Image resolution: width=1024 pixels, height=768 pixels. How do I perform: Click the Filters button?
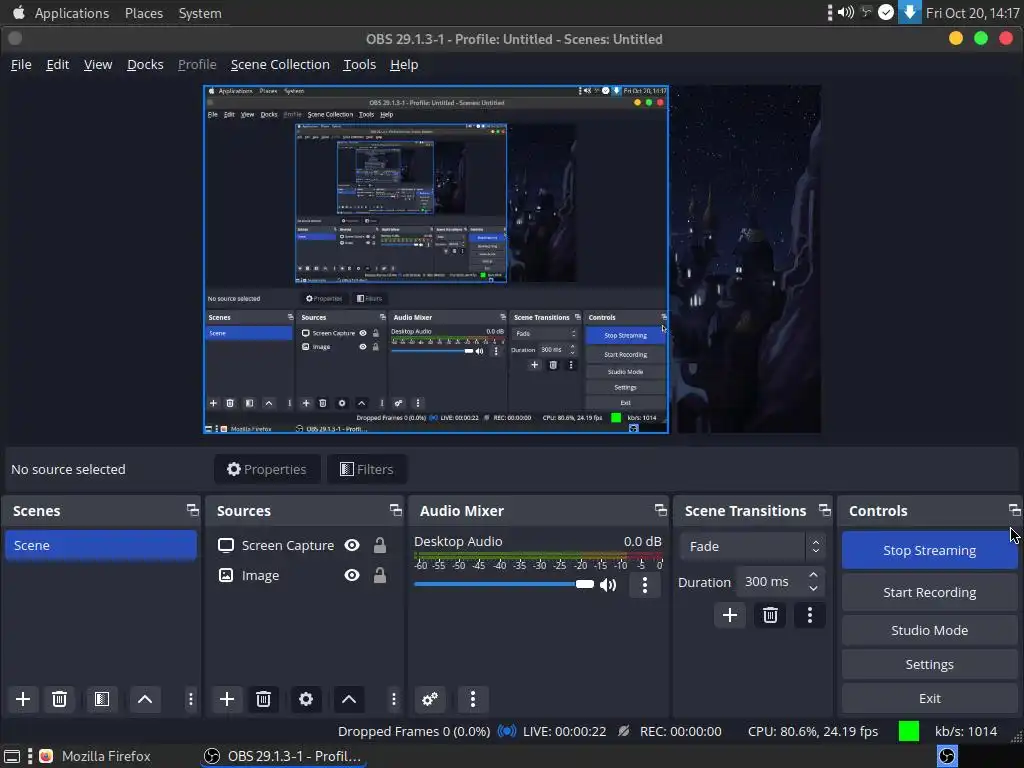click(366, 469)
